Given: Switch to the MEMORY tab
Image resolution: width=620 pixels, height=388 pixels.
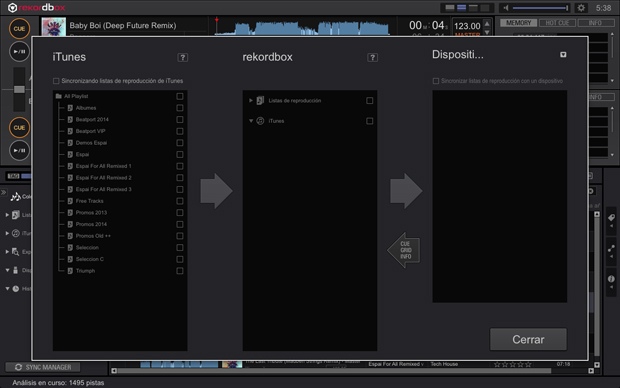Looking at the screenshot, I should pos(518,23).
